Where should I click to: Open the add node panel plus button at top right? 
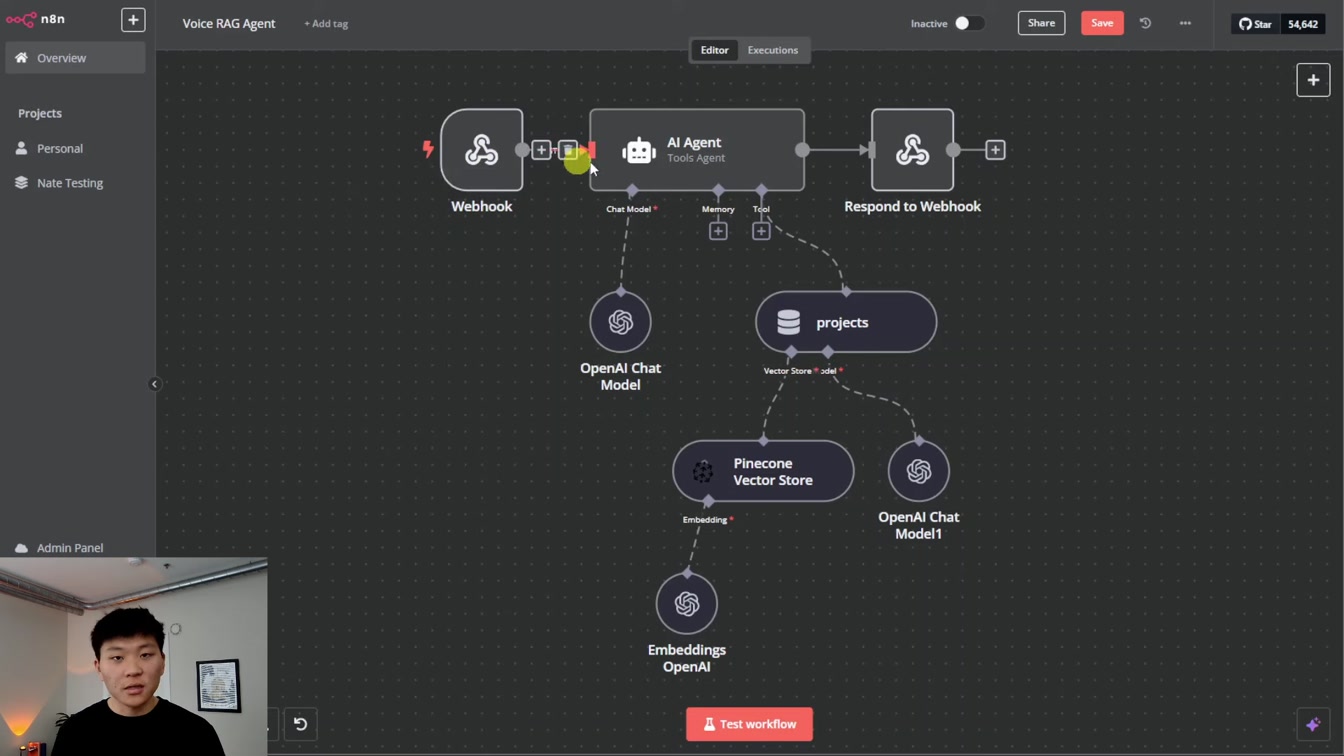(1313, 80)
